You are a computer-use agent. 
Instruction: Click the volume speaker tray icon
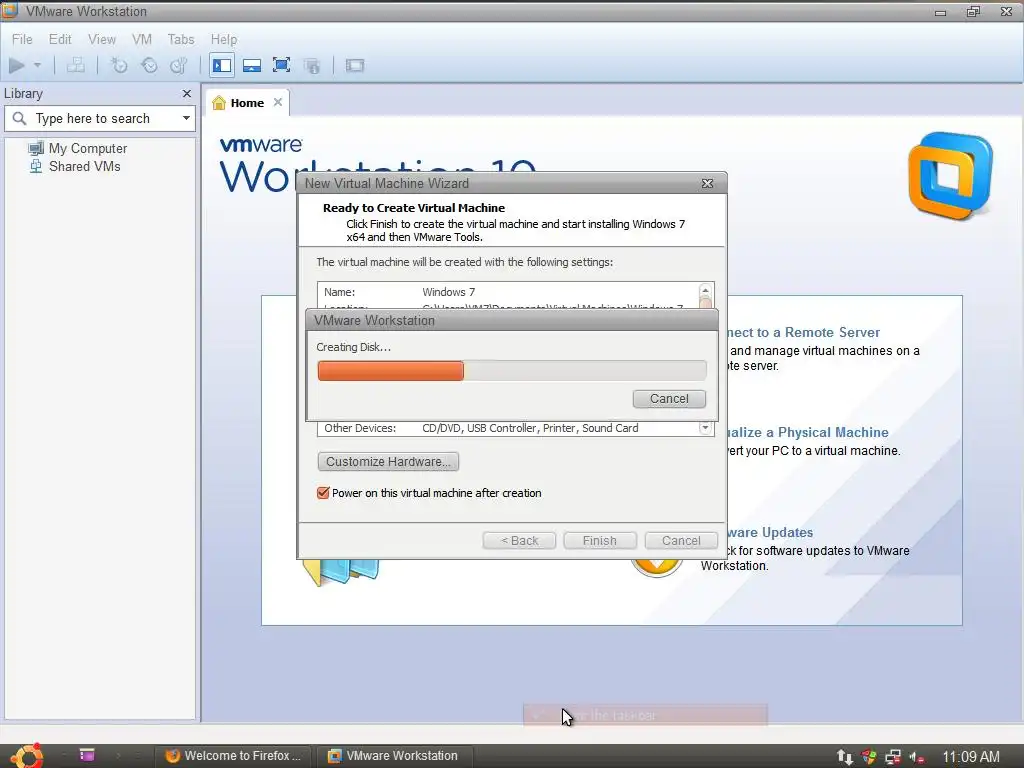point(916,757)
